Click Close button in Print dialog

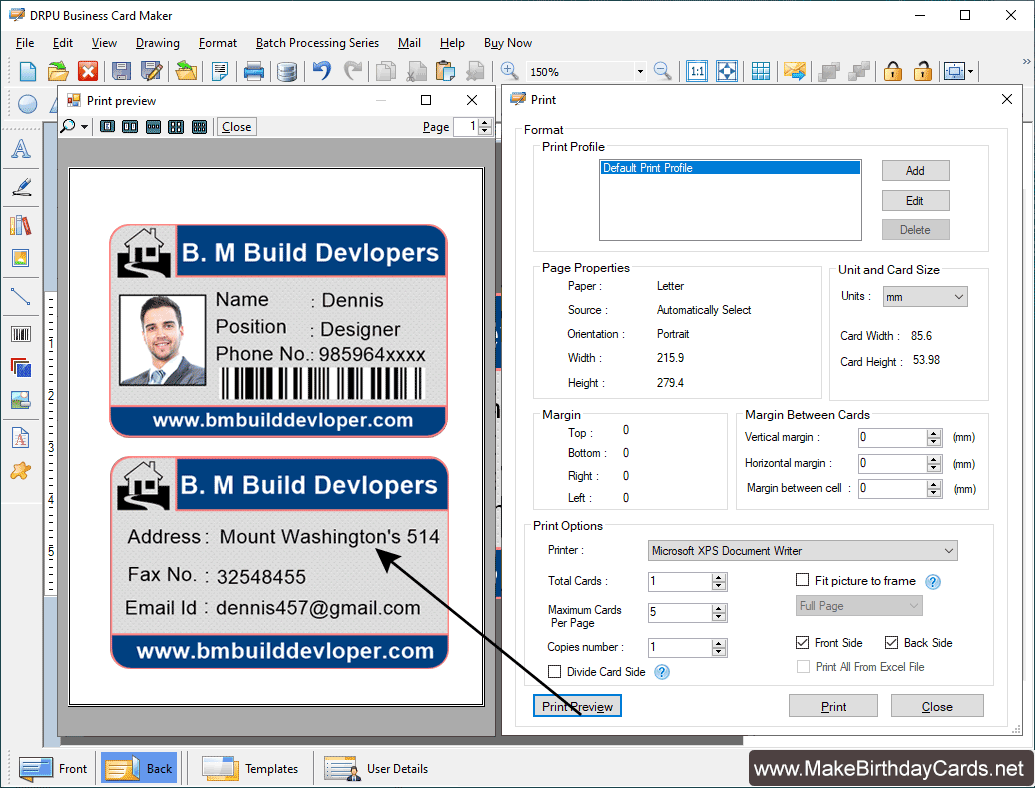coord(937,706)
